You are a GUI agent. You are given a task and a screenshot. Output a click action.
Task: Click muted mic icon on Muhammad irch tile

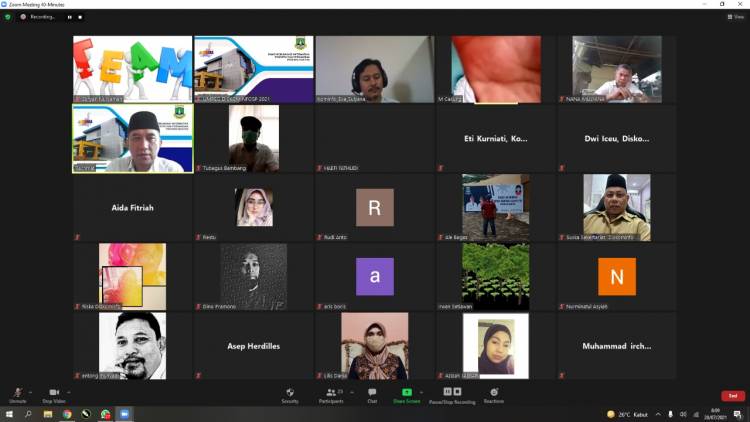(562, 376)
